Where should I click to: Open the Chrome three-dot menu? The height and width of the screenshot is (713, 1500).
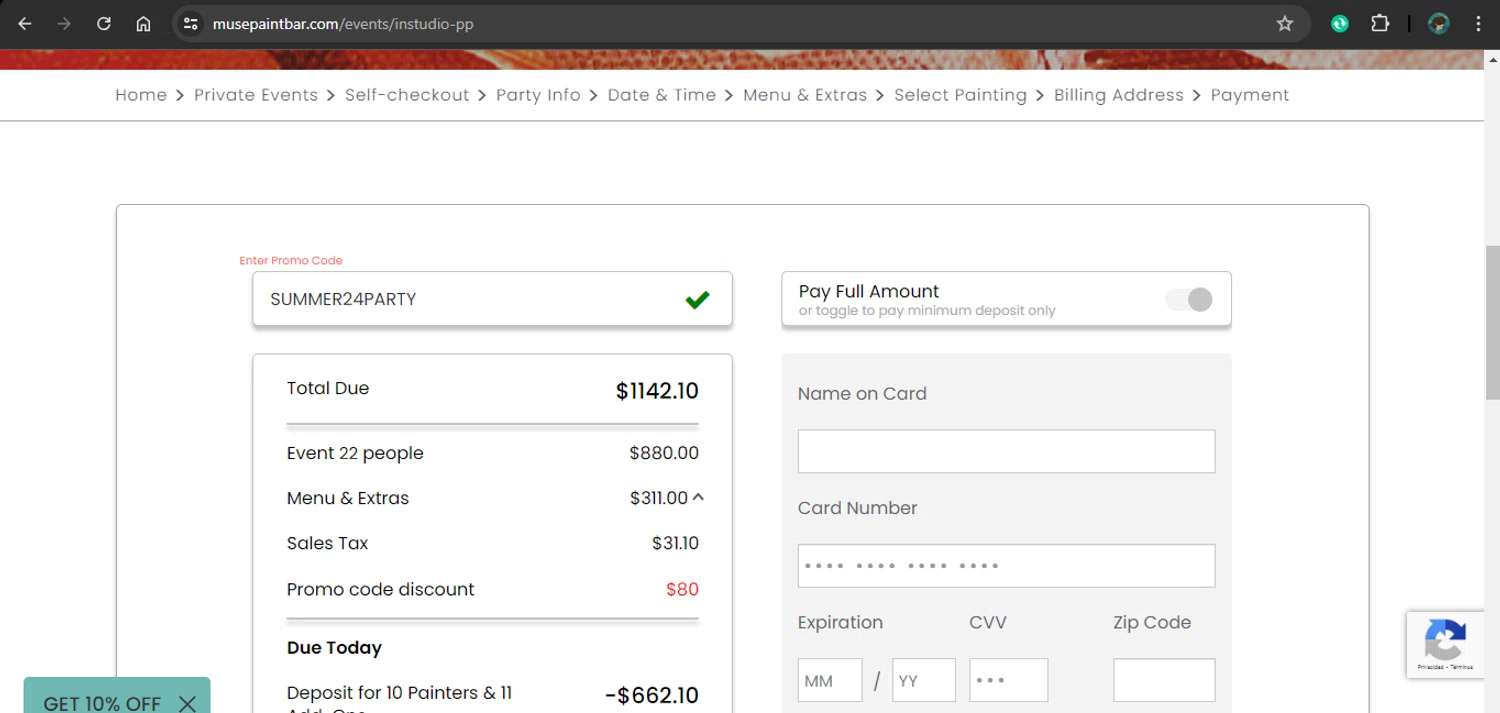[x=1478, y=24]
